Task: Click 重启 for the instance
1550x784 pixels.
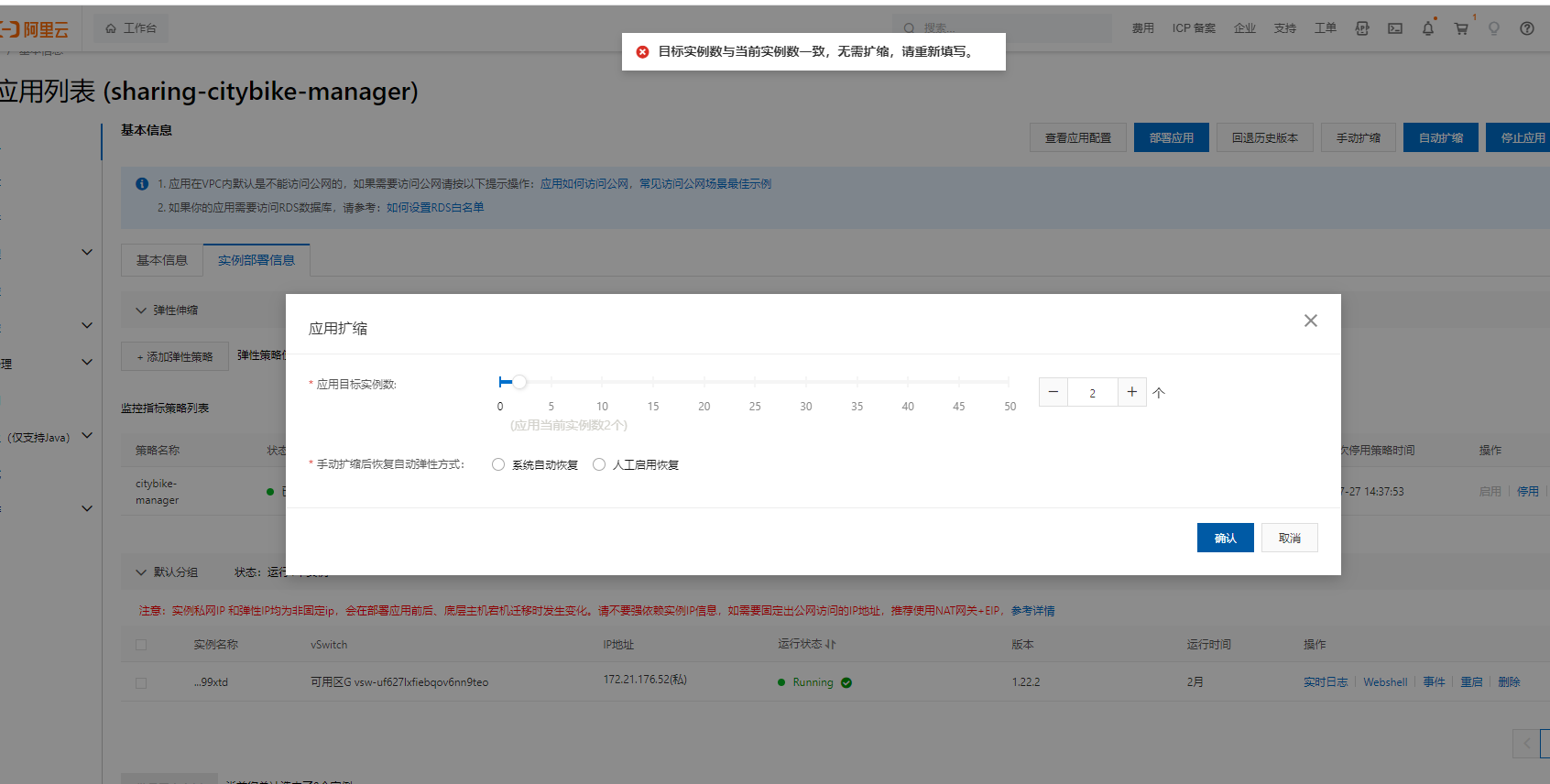Action: pyautogui.click(x=1471, y=682)
